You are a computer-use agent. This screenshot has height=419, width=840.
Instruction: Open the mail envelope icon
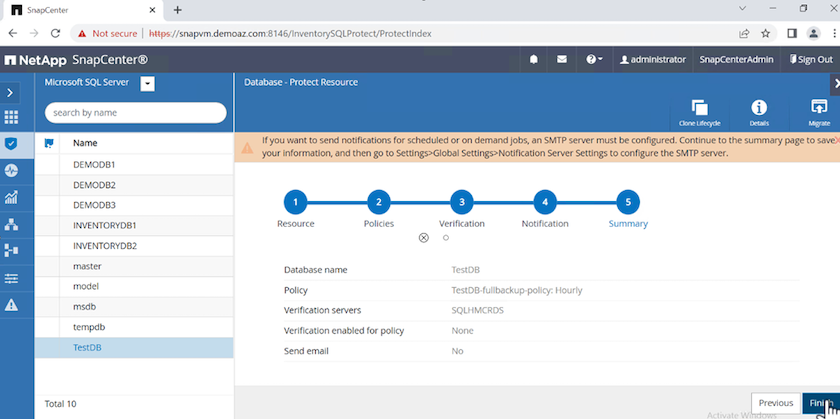coord(561,59)
